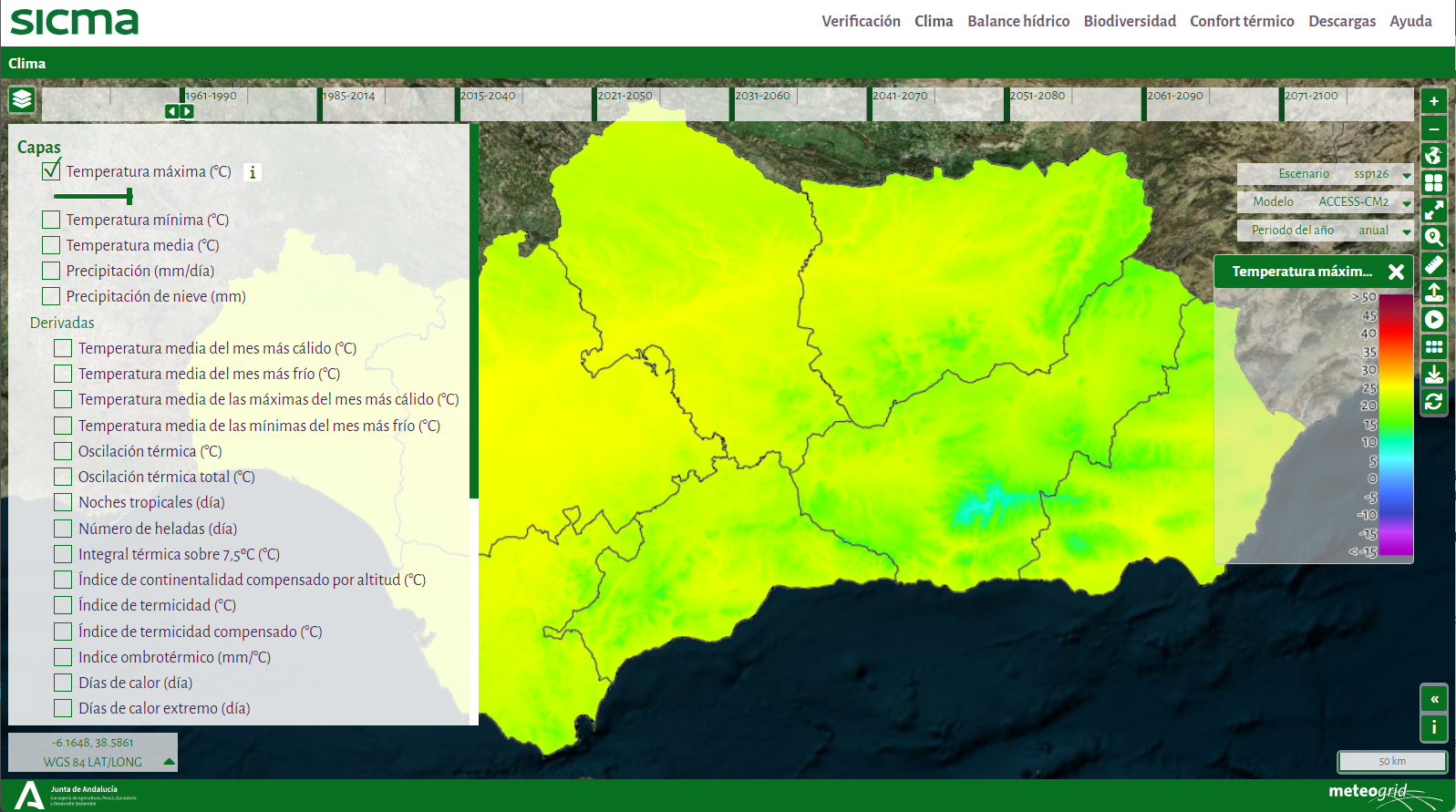The image size is (1456, 812).
Task: Check Índice de termicidad (°C)
Action: click(x=63, y=605)
